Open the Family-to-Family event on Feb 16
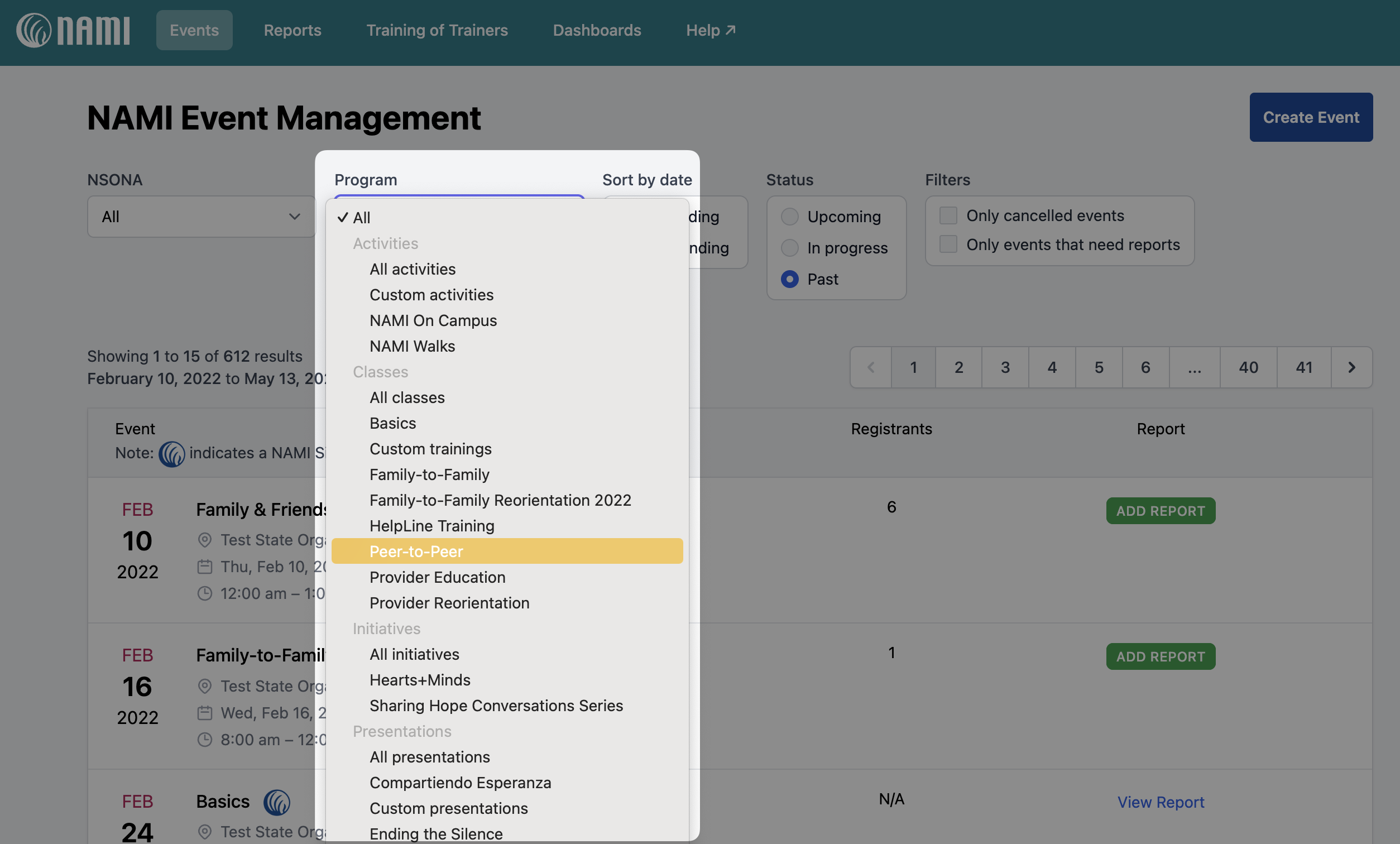Screen dimensions: 1400x844 click(x=261, y=655)
